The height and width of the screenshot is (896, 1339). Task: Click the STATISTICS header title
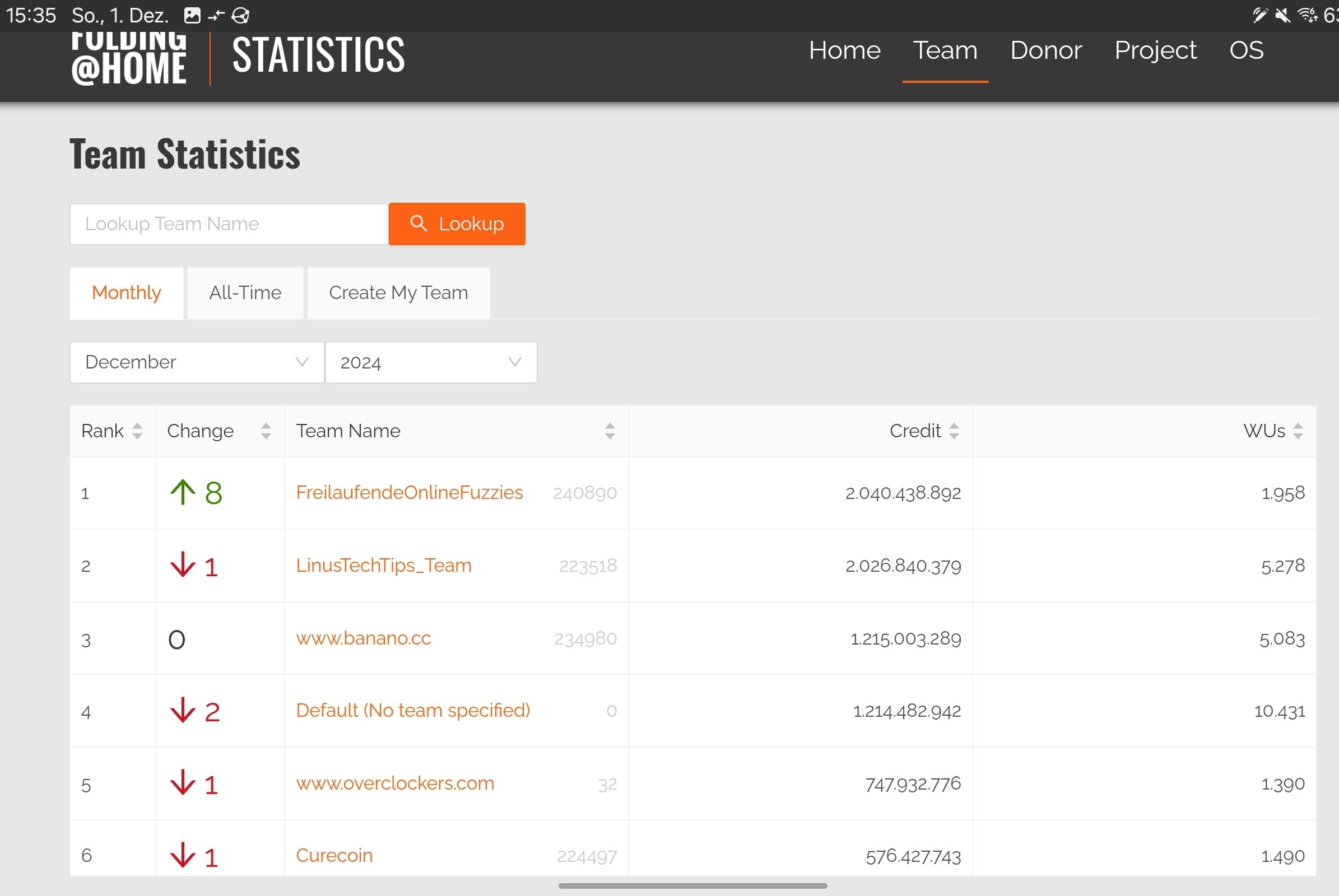click(x=318, y=55)
